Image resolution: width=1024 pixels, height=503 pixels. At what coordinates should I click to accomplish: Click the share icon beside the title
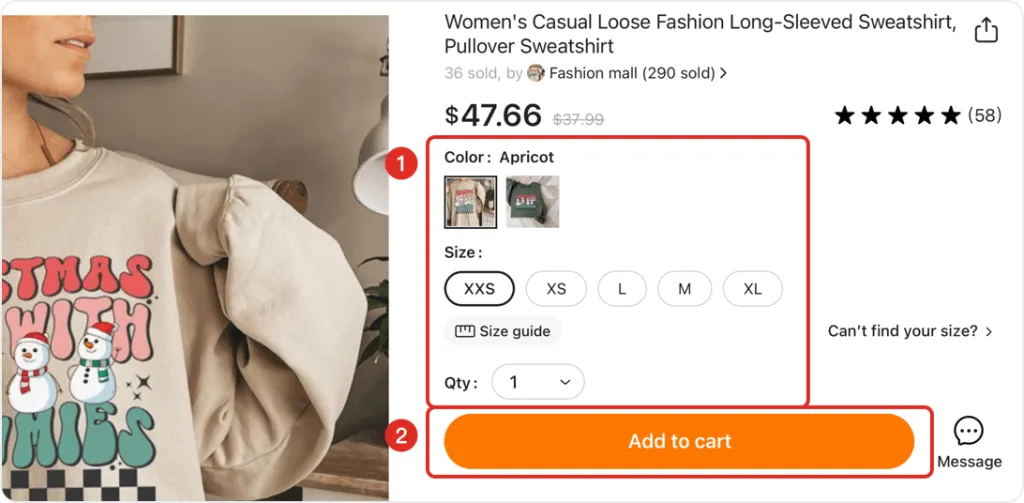[x=986, y=30]
